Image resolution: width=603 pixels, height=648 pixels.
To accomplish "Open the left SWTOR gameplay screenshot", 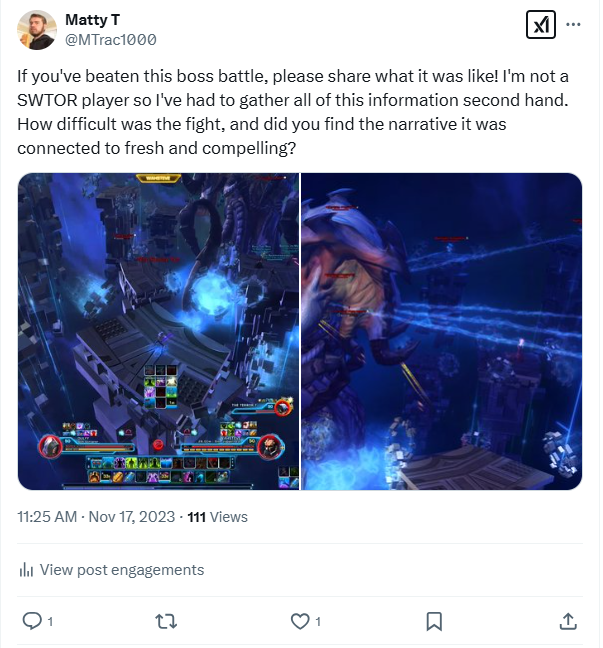I will (158, 331).
